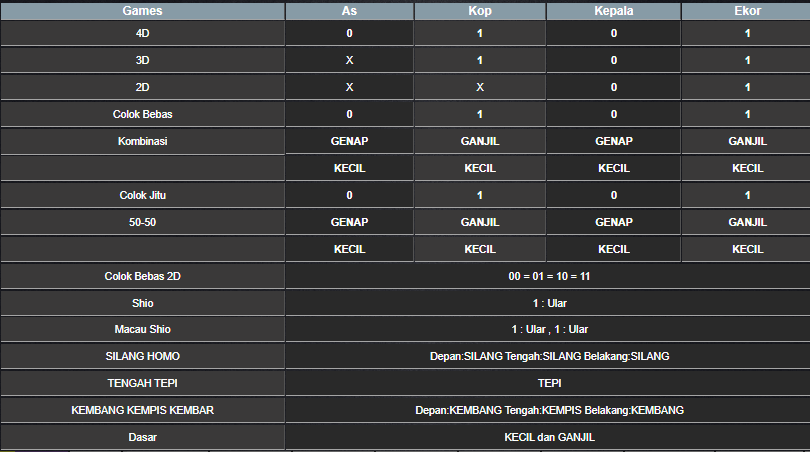Click GANJIL under Ekor in Kombinasi row
The height and width of the screenshot is (452, 810).
pyautogui.click(x=747, y=141)
